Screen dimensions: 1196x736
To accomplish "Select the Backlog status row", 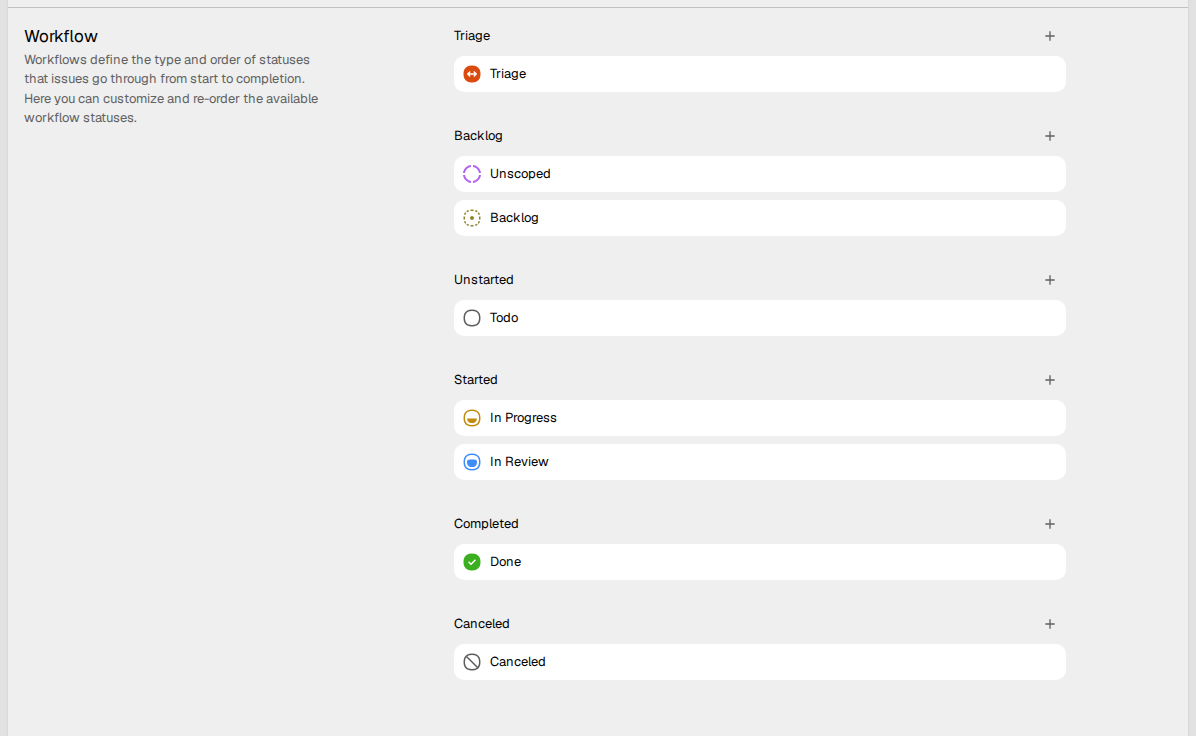I will pyautogui.click(x=760, y=218).
